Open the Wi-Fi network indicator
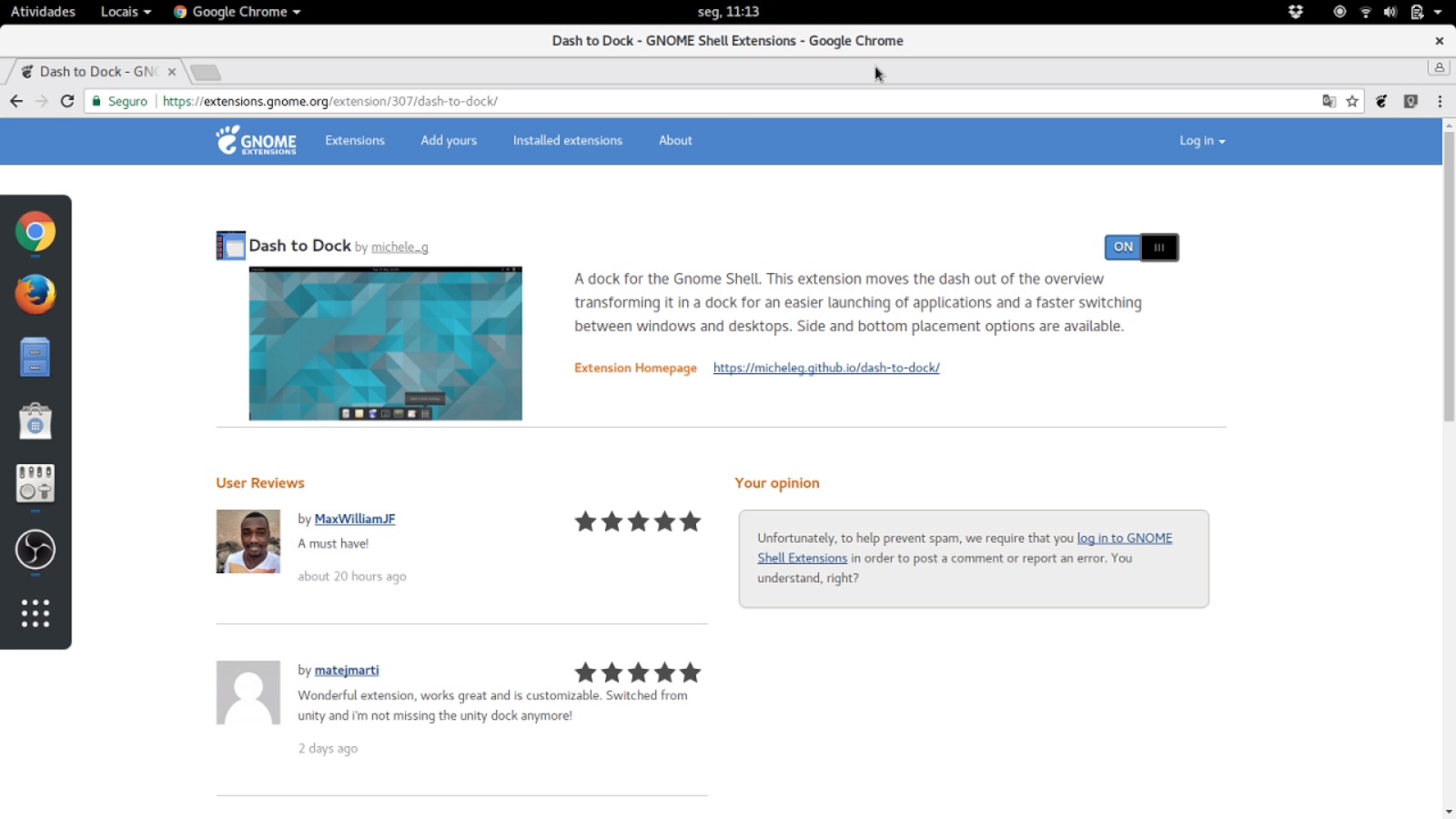Screen dimensions: 1456x819 point(1365,12)
